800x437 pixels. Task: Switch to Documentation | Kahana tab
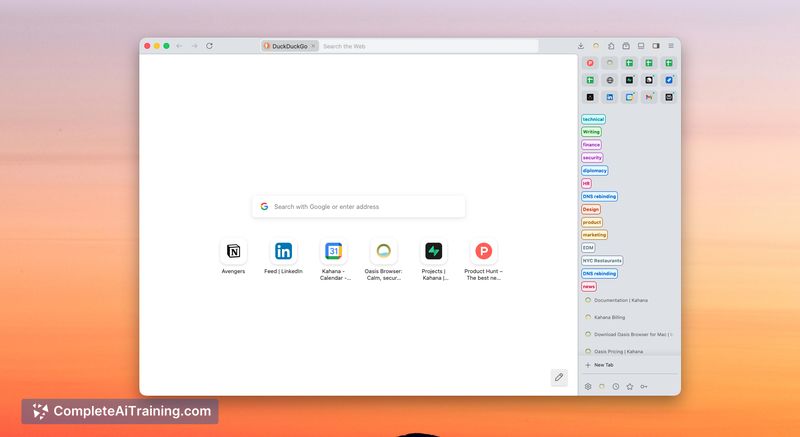(630, 300)
